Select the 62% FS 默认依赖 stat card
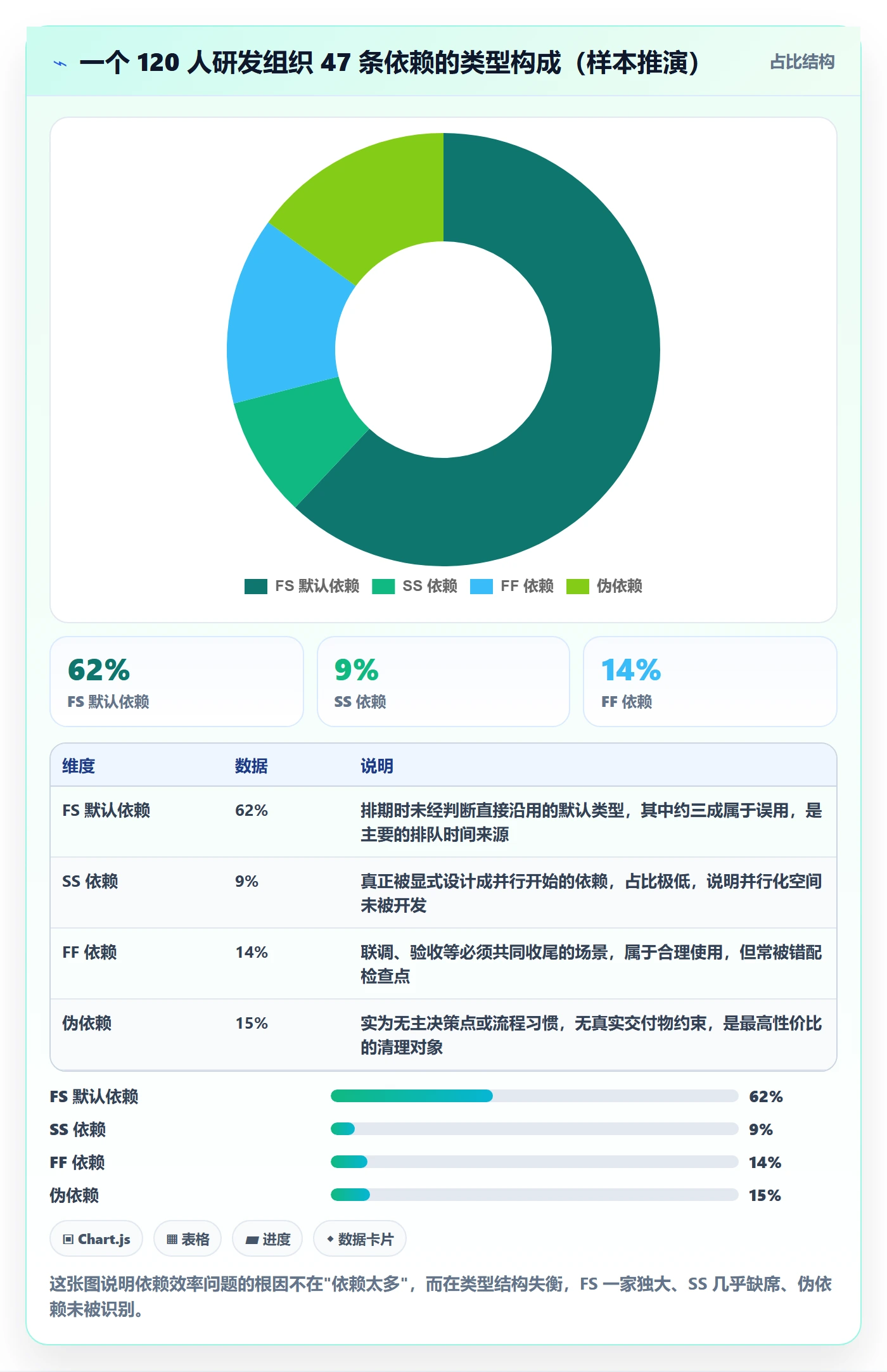Image resolution: width=887 pixels, height=1372 pixels. [x=177, y=682]
